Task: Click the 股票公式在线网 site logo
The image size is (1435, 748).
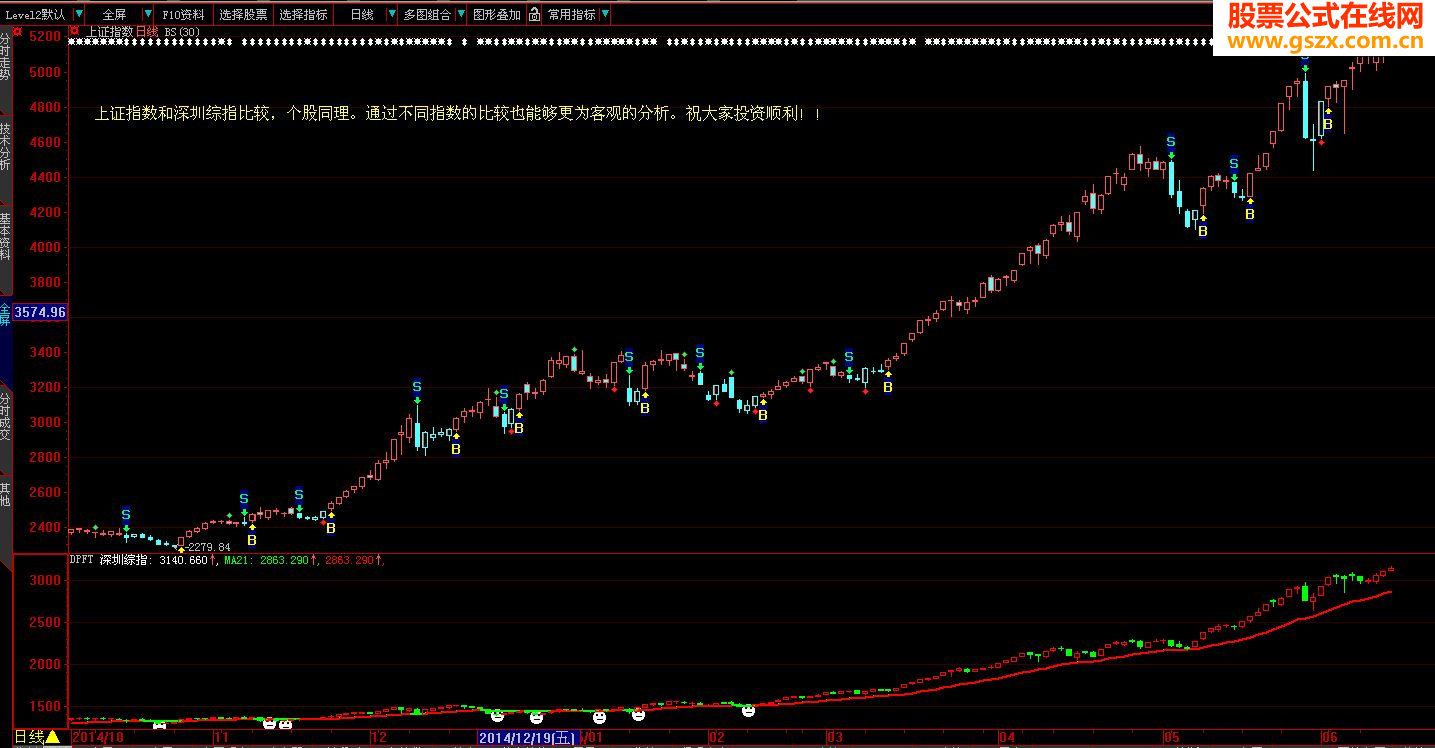Action: (x=1325, y=27)
